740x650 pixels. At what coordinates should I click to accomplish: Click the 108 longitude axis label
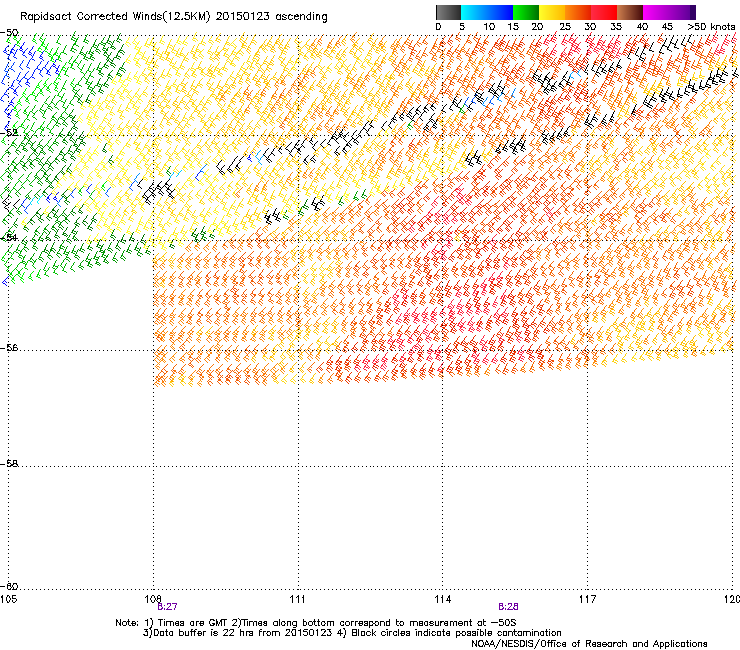pyautogui.click(x=153, y=599)
